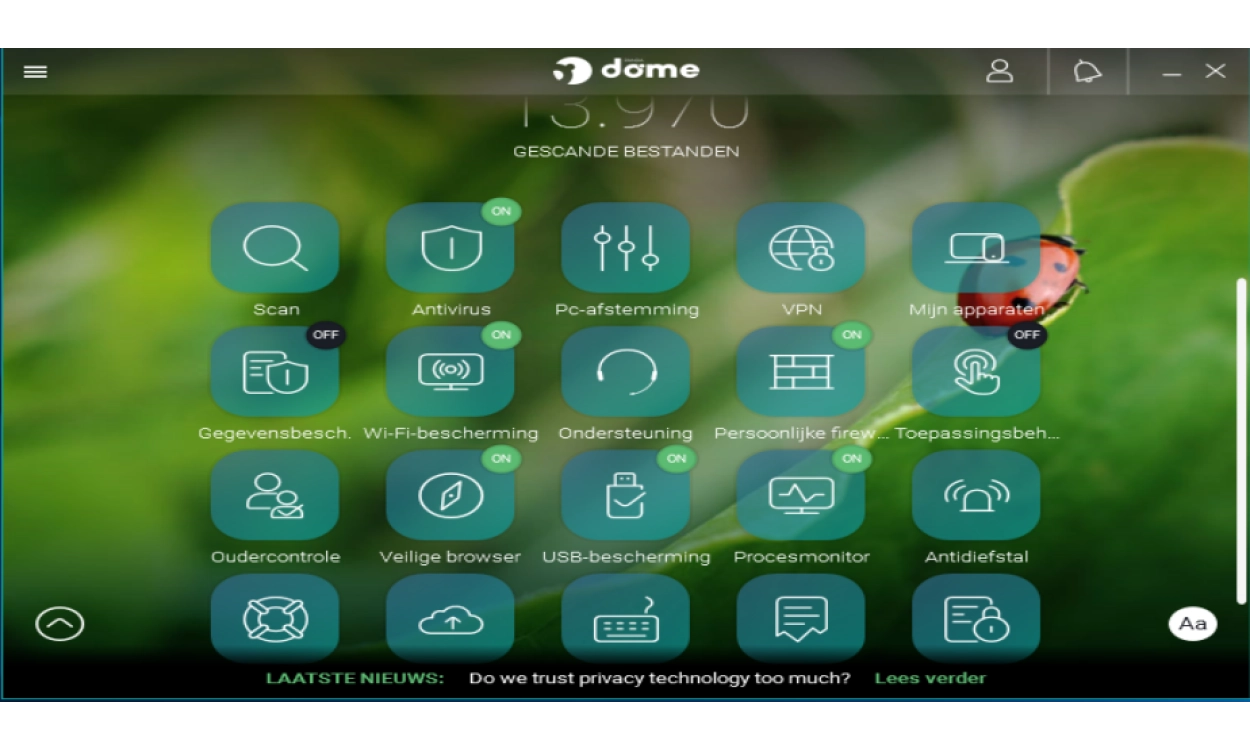Toggle the USB-bescherming ON badge
This screenshot has height=750, width=1250.
[x=676, y=458]
